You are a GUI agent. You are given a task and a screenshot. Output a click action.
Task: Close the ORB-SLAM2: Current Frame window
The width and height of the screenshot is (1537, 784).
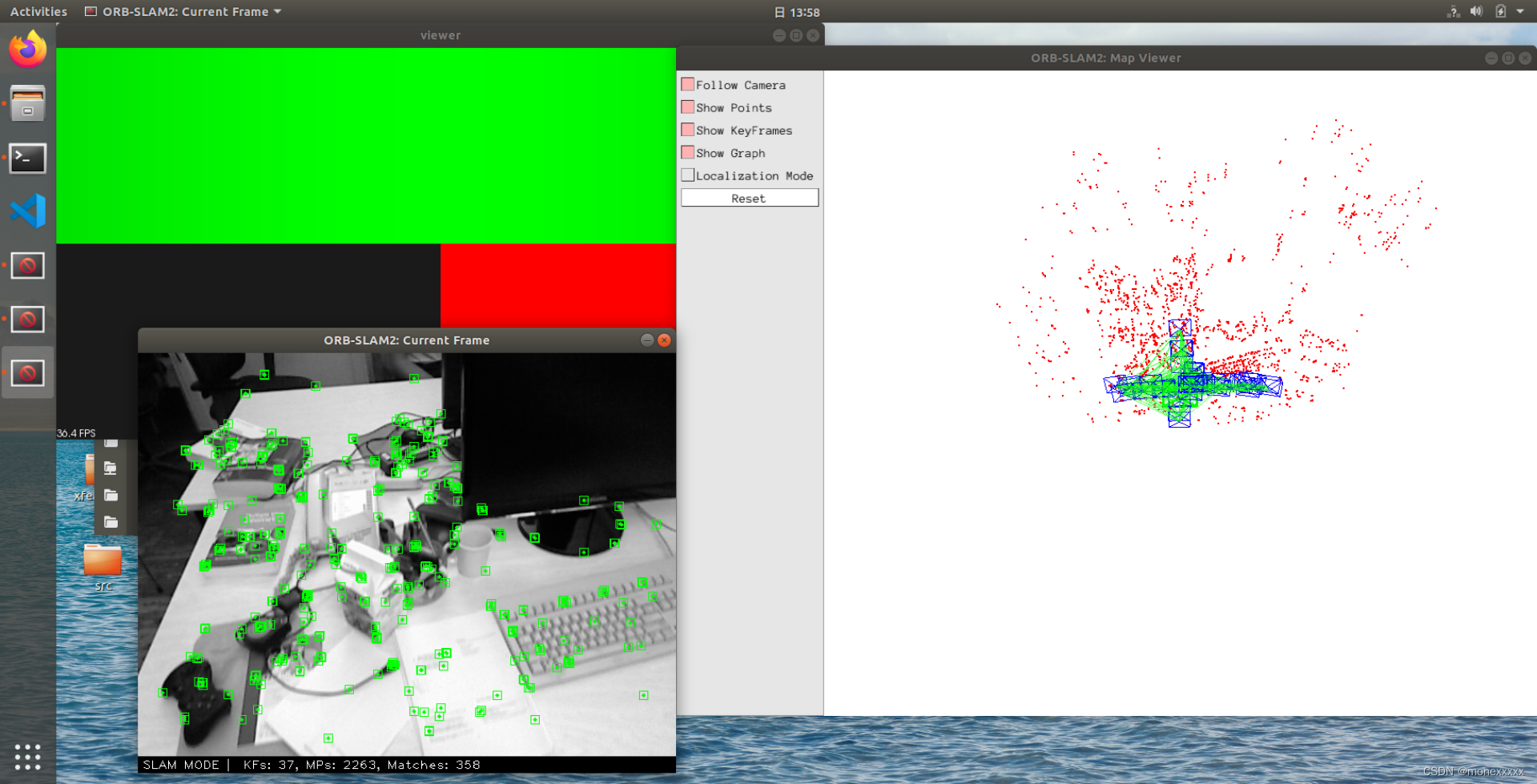(x=664, y=340)
